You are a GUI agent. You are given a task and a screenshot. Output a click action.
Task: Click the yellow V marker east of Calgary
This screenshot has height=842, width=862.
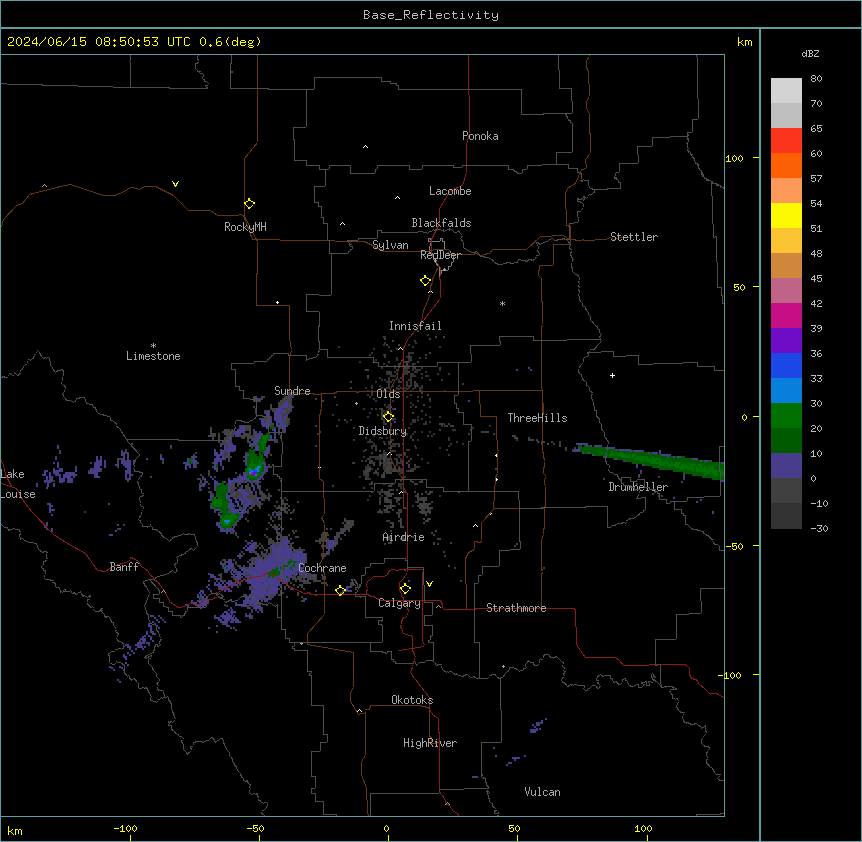(429, 584)
